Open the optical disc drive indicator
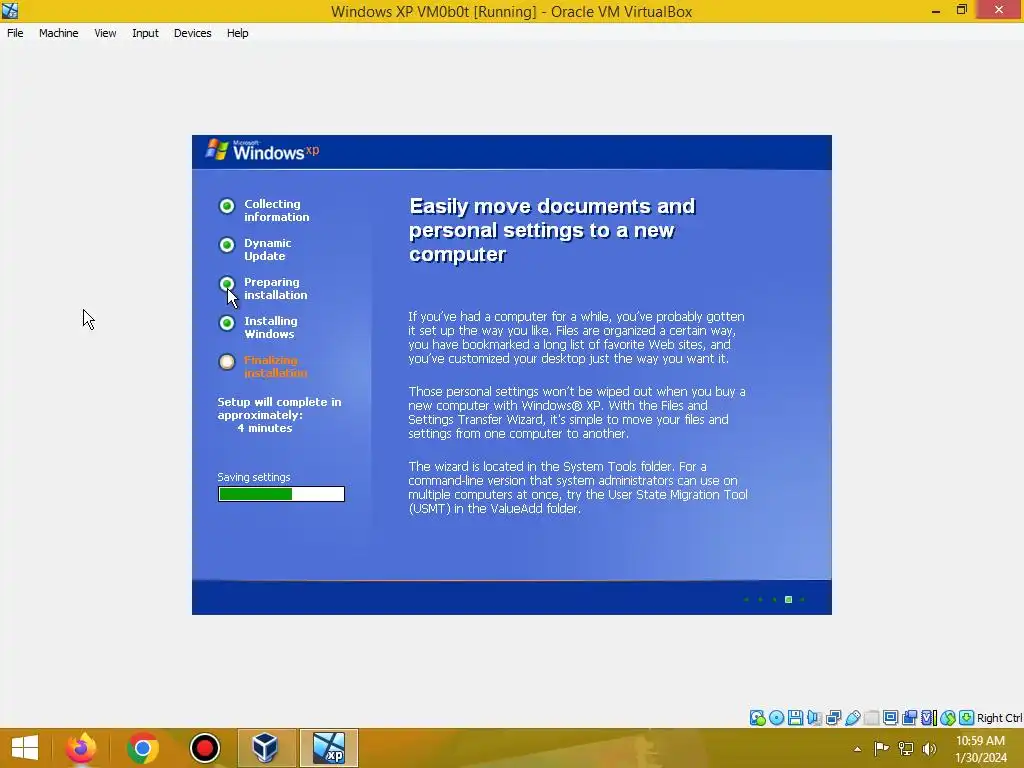Screen dimensions: 1024x768 point(776,718)
